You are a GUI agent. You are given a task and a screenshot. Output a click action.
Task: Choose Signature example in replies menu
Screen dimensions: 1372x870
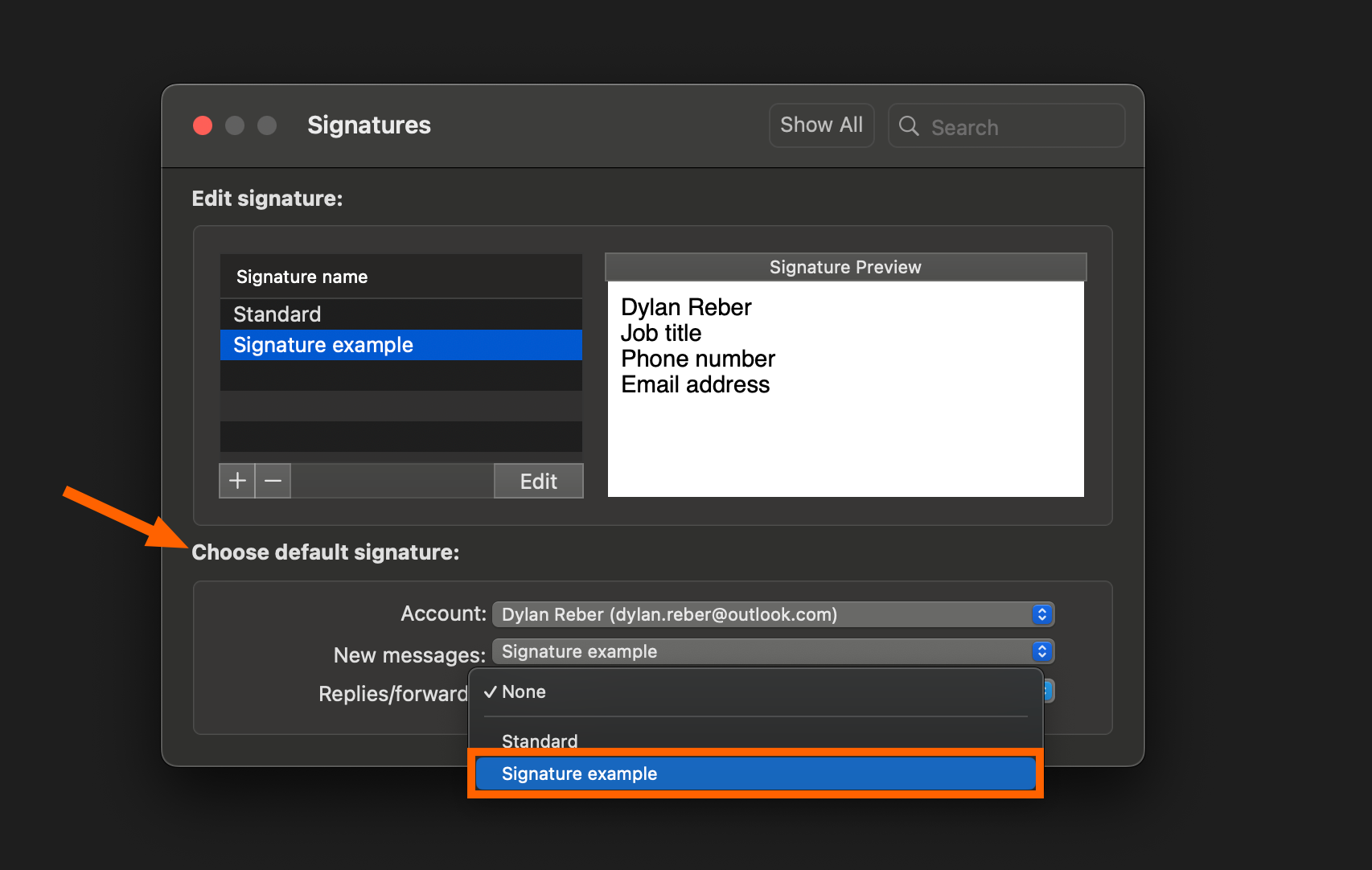click(755, 774)
